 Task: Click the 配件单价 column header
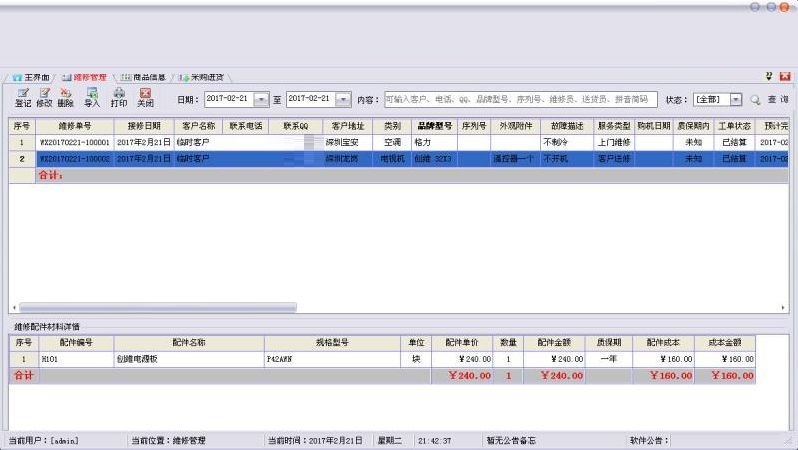(x=462, y=343)
